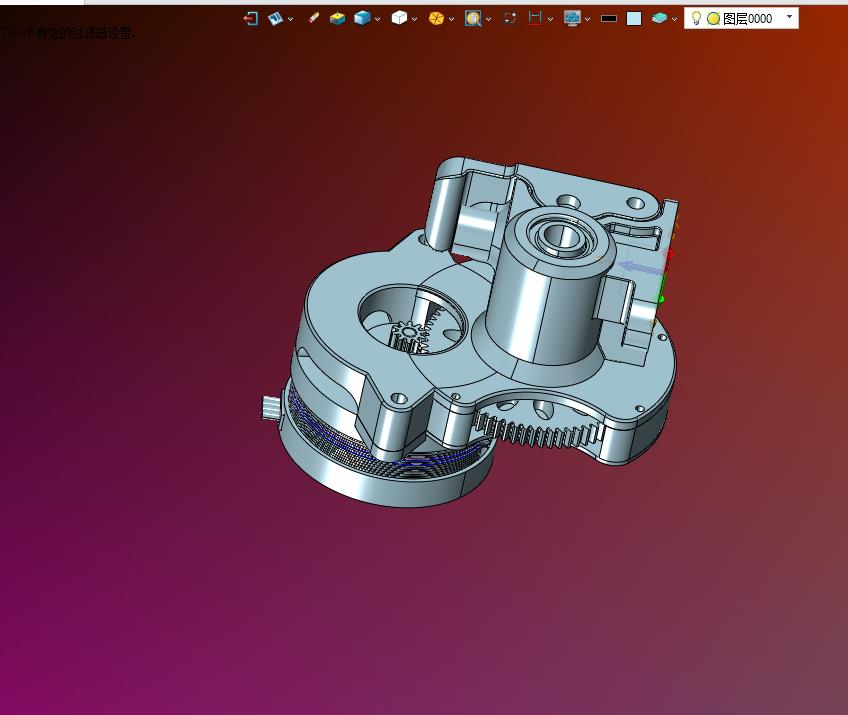The width and height of the screenshot is (848, 715).
Task: Click the black color swatch rectangle
Action: click(x=609, y=19)
